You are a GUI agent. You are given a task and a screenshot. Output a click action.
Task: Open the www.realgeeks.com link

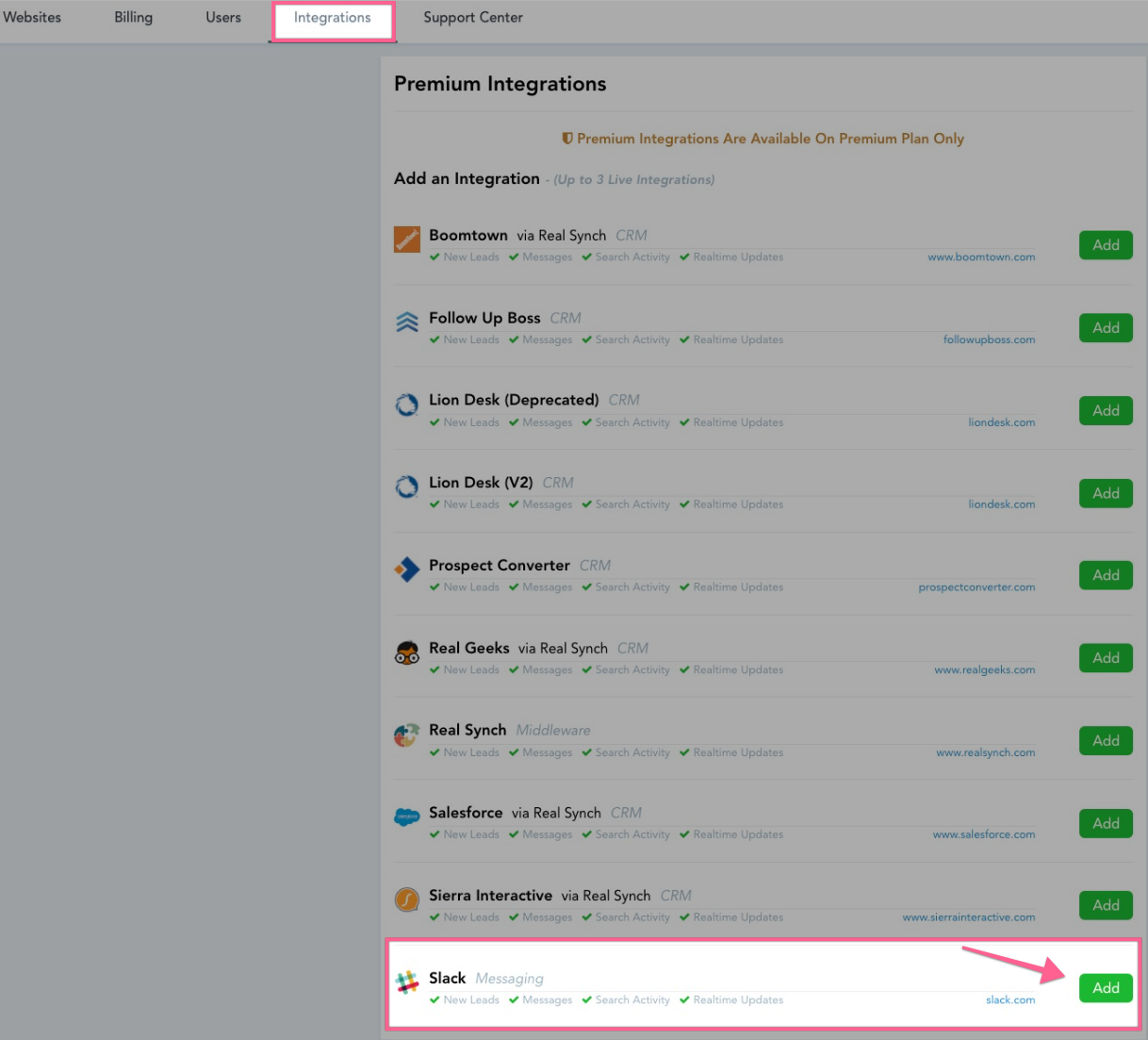985,670
